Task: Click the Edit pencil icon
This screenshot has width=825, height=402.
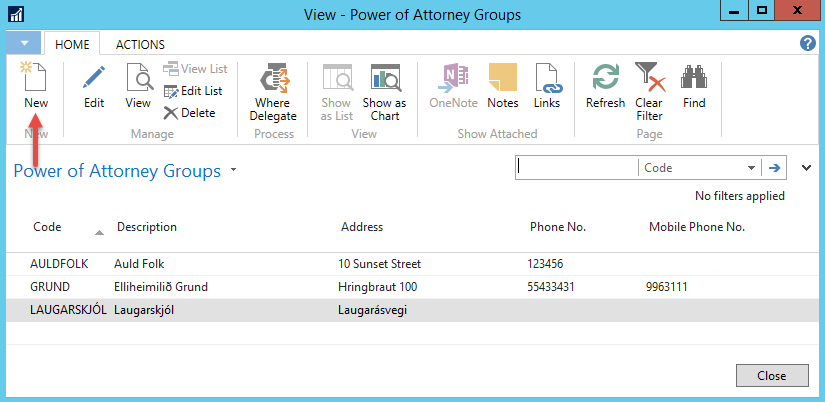Action: pyautogui.click(x=94, y=78)
